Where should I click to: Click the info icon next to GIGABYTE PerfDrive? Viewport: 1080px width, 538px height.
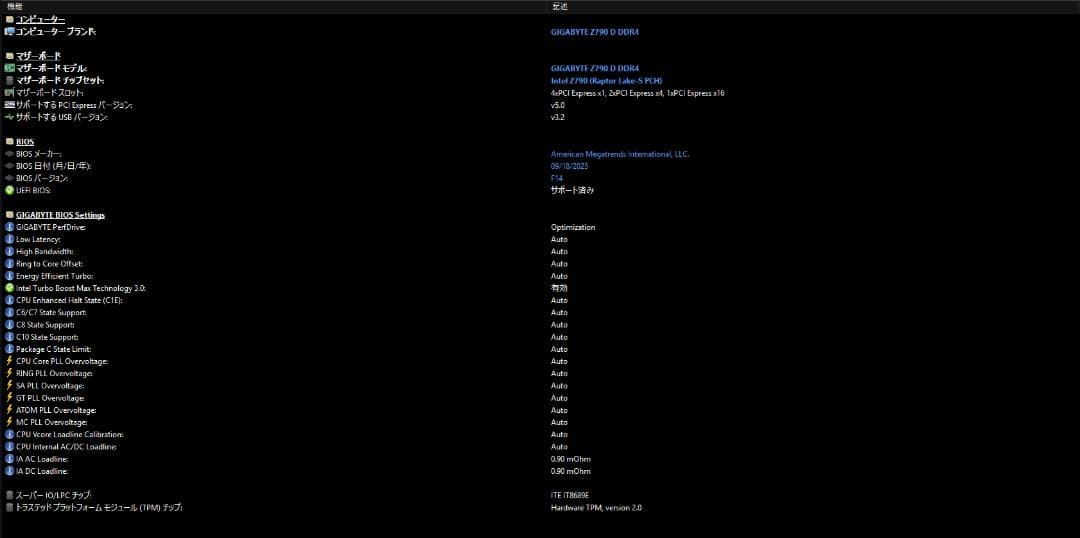(9, 227)
